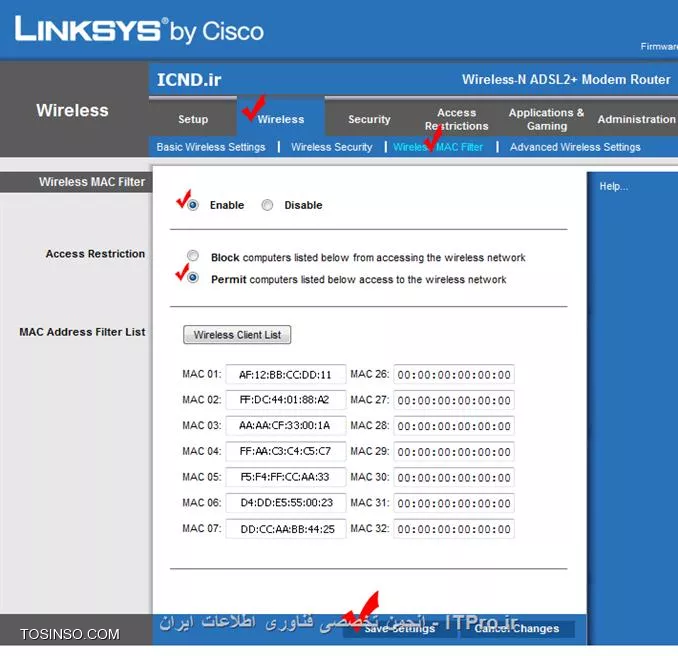678x656 pixels.
Task: Open the Setup tab
Action: tap(193, 119)
